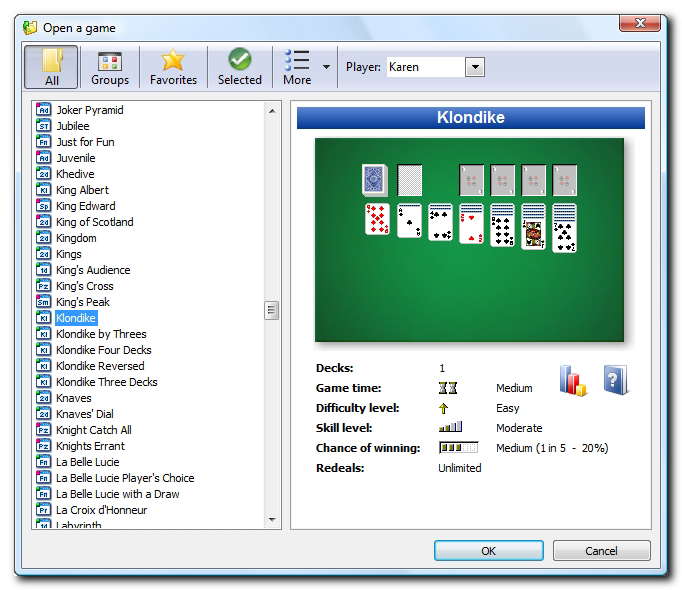The image size is (682, 590).
Task: Open the Groups view
Action: click(110, 67)
